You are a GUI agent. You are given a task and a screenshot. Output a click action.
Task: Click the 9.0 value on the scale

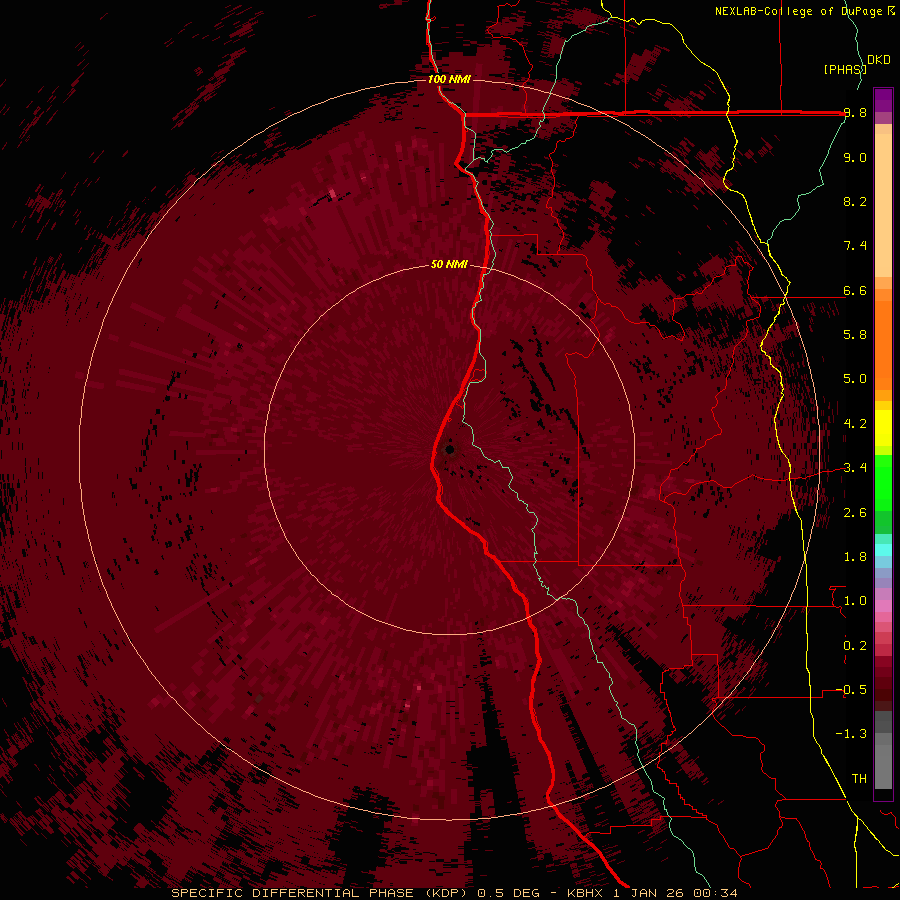[855, 158]
